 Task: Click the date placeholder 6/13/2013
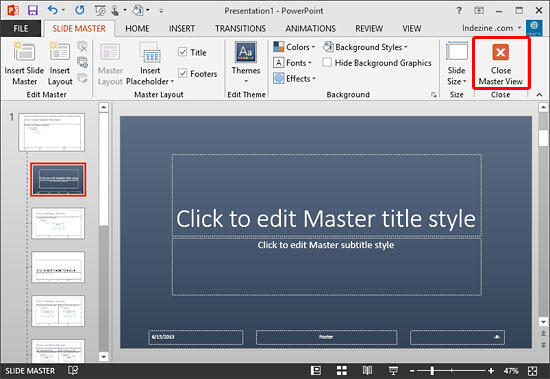point(196,337)
